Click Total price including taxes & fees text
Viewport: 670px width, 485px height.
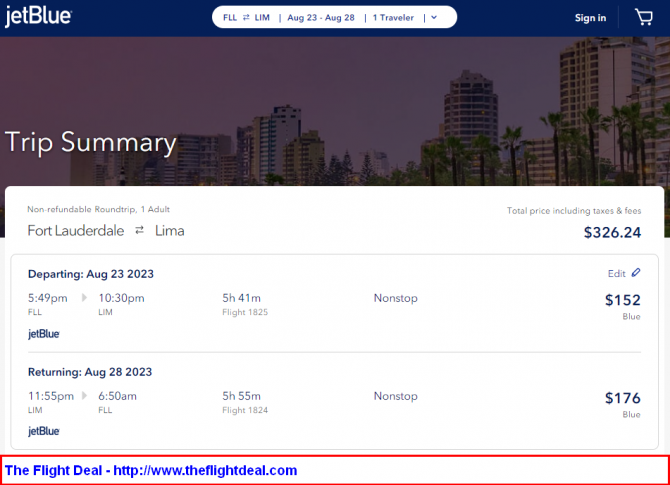pos(574,211)
